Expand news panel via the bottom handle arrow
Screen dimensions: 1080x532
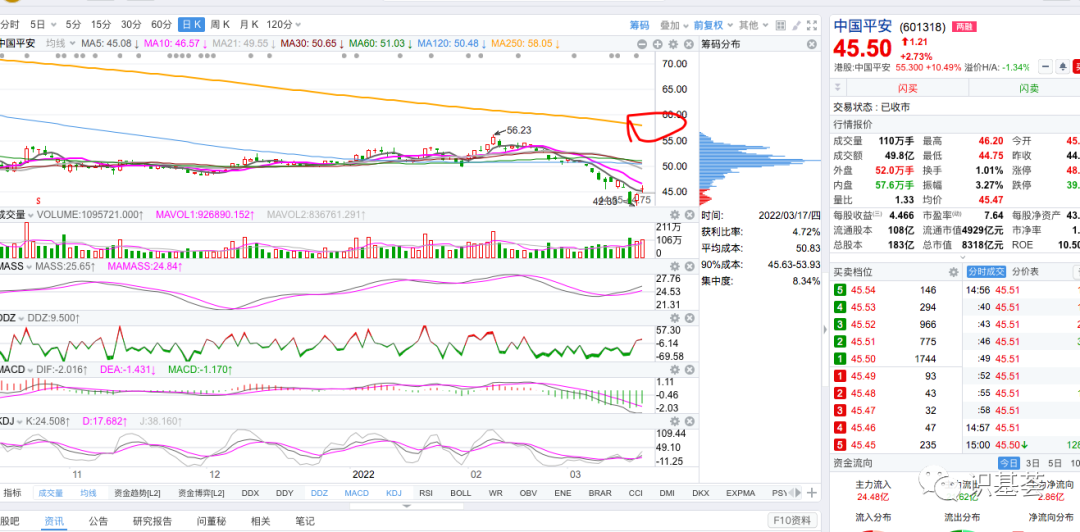coord(407,506)
